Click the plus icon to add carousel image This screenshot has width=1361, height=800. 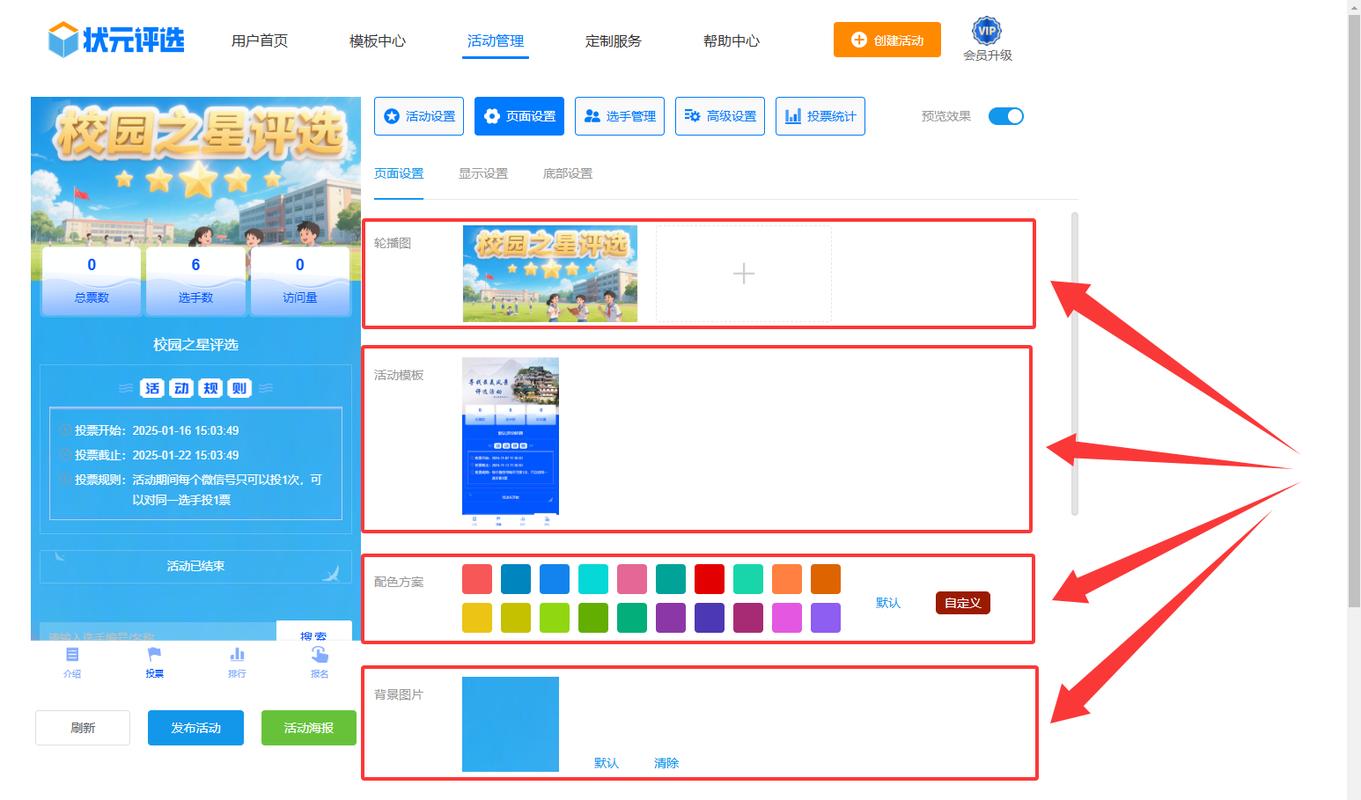(x=743, y=274)
